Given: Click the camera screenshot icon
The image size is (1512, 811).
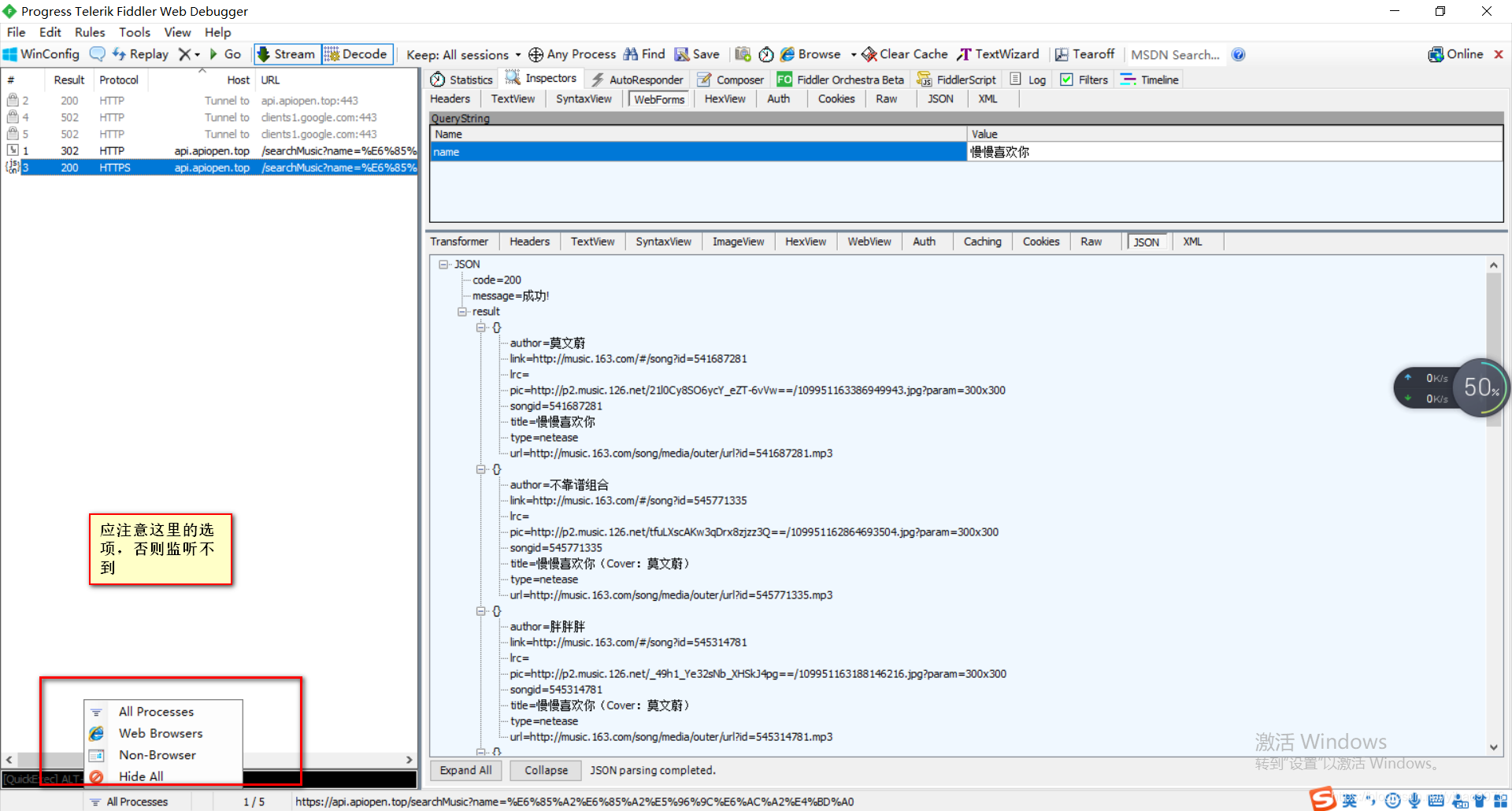Looking at the screenshot, I should tap(743, 54).
